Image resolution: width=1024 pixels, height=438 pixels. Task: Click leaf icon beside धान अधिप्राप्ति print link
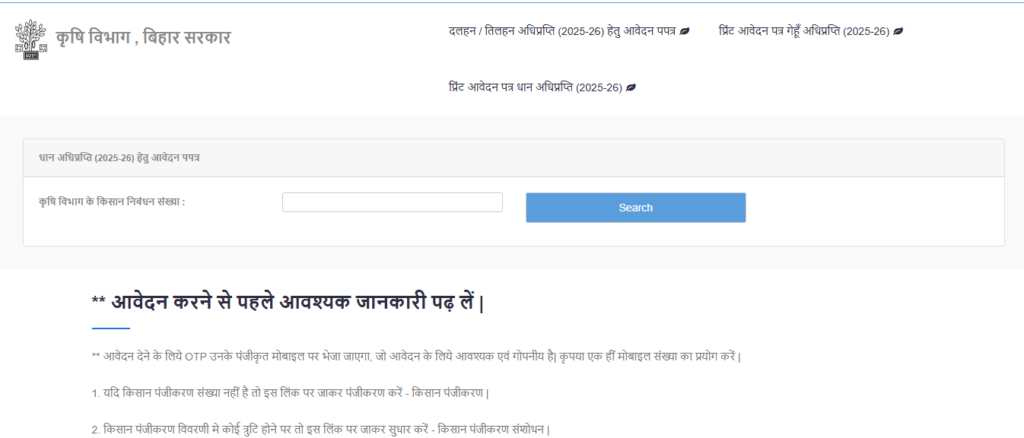pyautogui.click(x=631, y=88)
